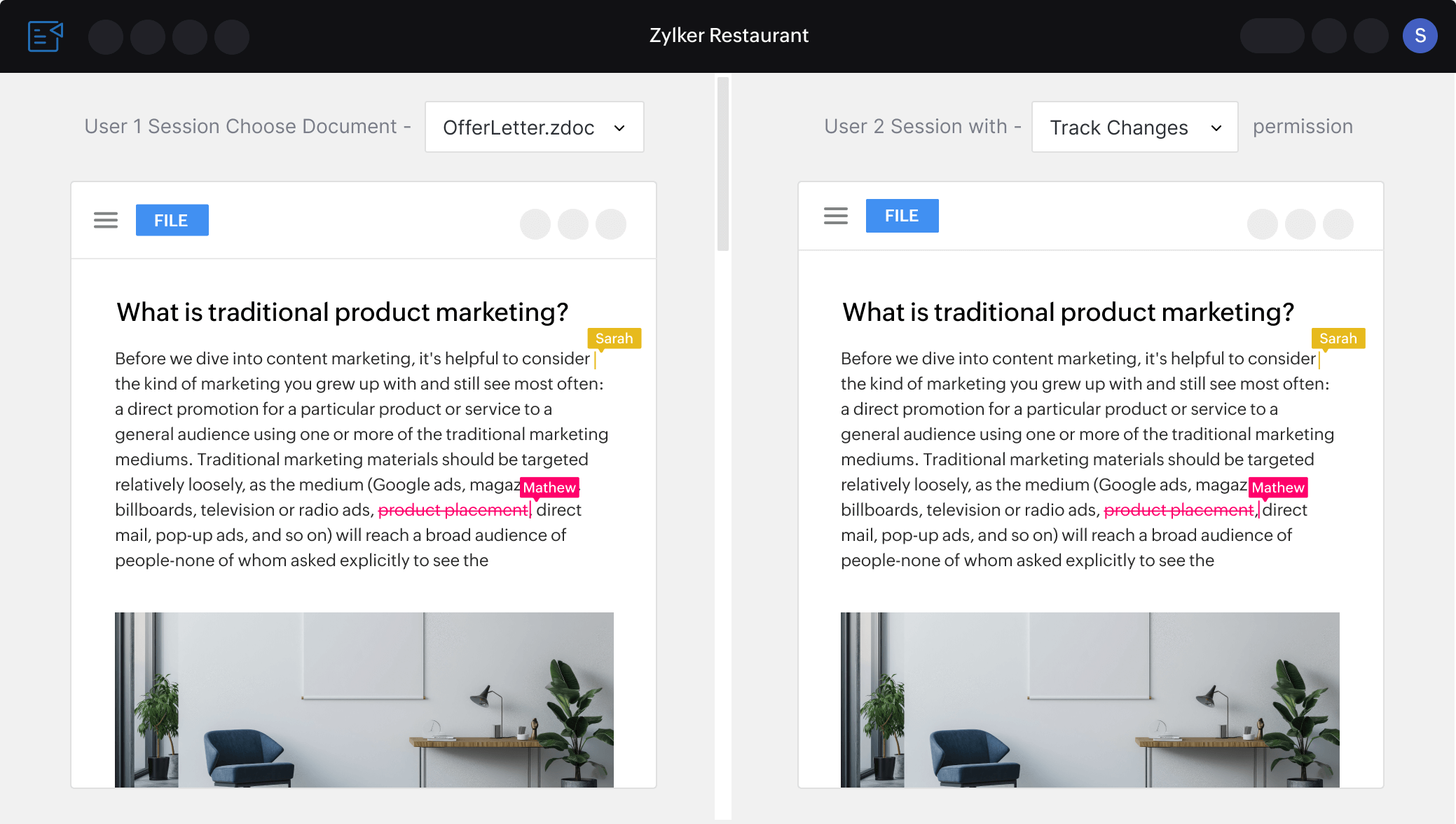1456x824 pixels.
Task: Click Mathew collaborator tag in right document
Action: [1277, 487]
